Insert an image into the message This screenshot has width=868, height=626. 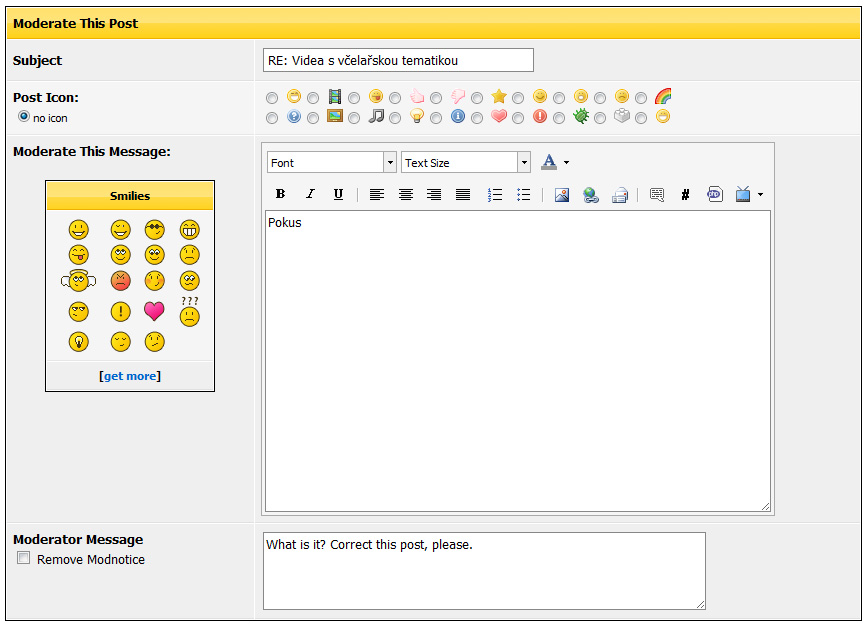pos(561,195)
